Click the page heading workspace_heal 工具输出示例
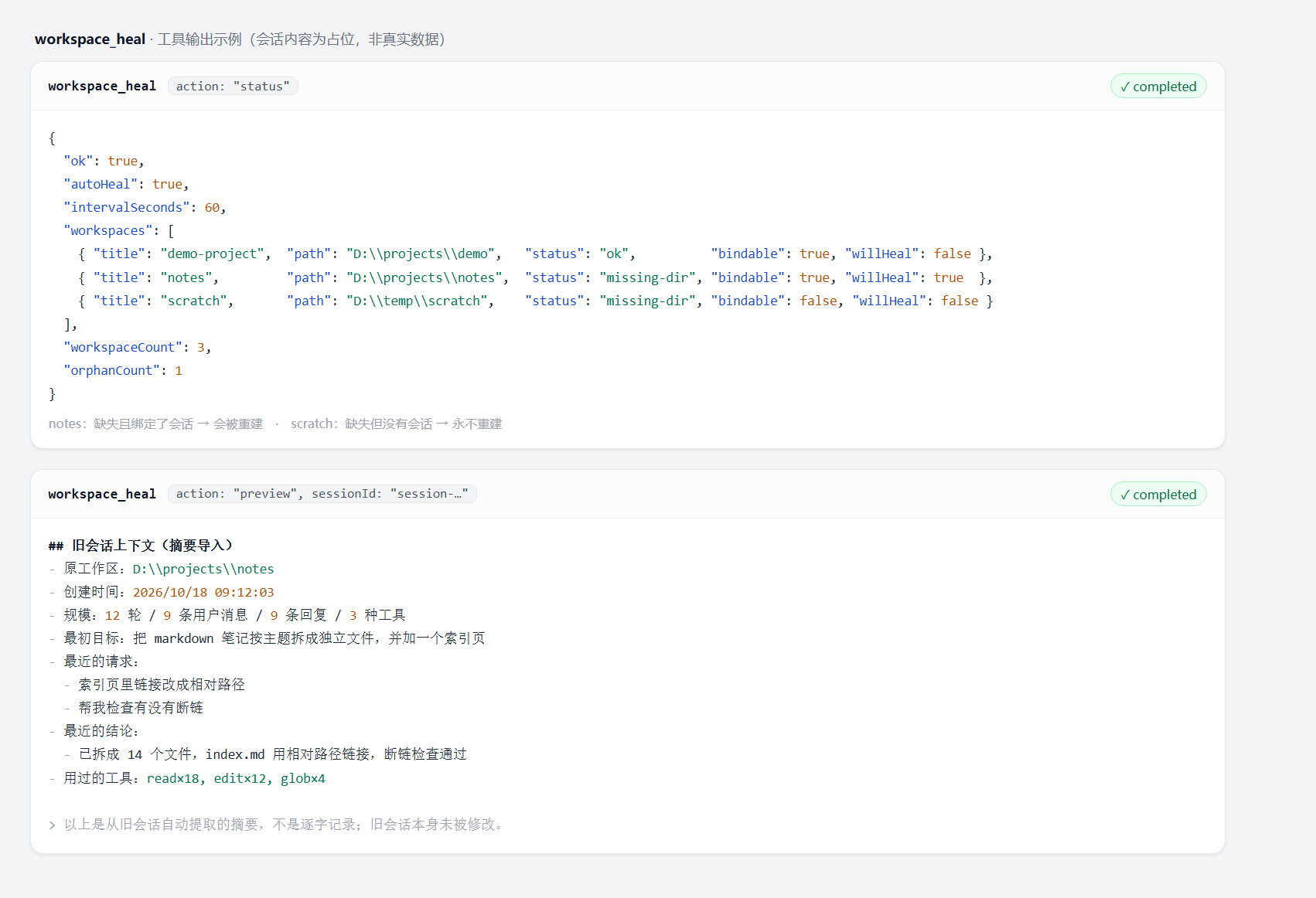The image size is (1316, 898). tap(240, 39)
